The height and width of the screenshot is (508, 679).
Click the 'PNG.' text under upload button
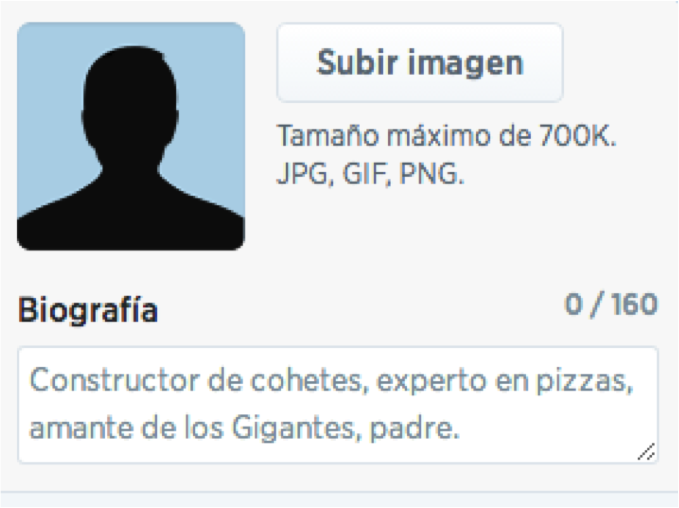pyautogui.click(x=431, y=174)
